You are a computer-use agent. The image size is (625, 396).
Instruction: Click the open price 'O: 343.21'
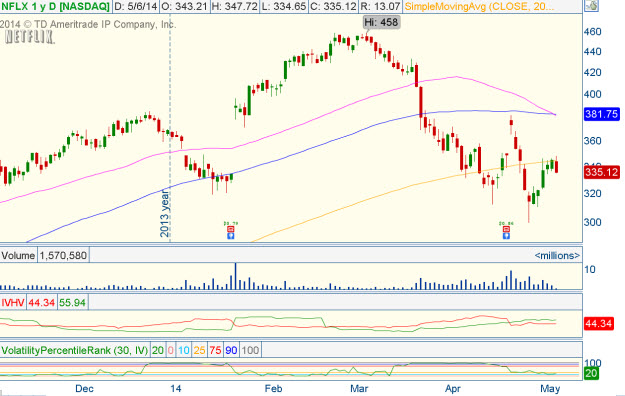pyautogui.click(x=185, y=6)
